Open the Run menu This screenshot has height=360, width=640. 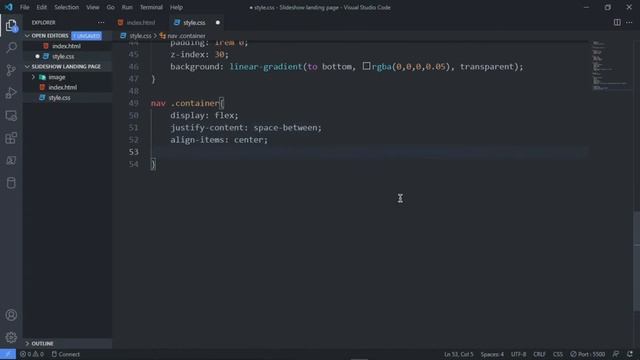click(x=127, y=7)
